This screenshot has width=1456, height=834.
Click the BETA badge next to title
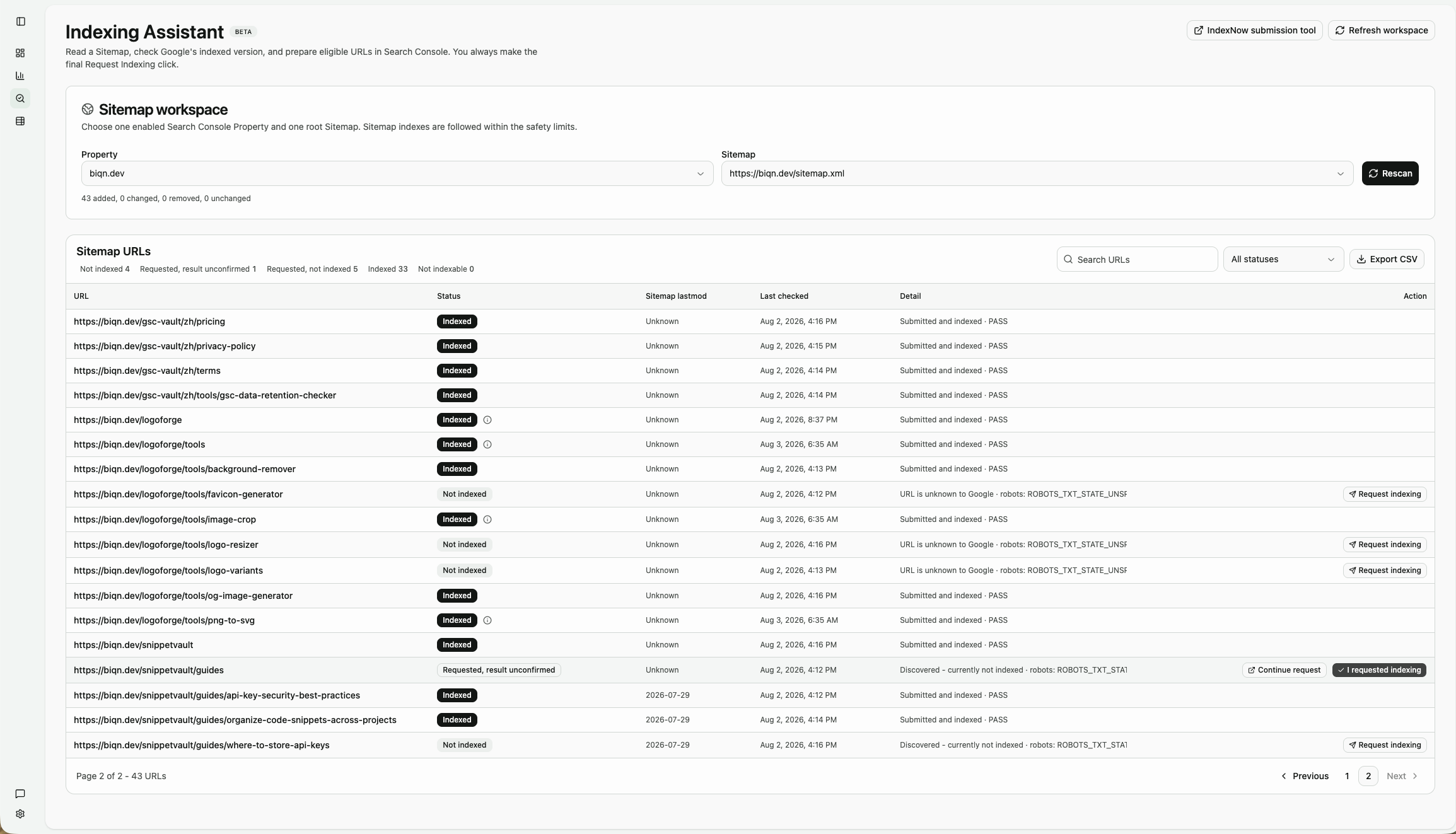pos(243,32)
